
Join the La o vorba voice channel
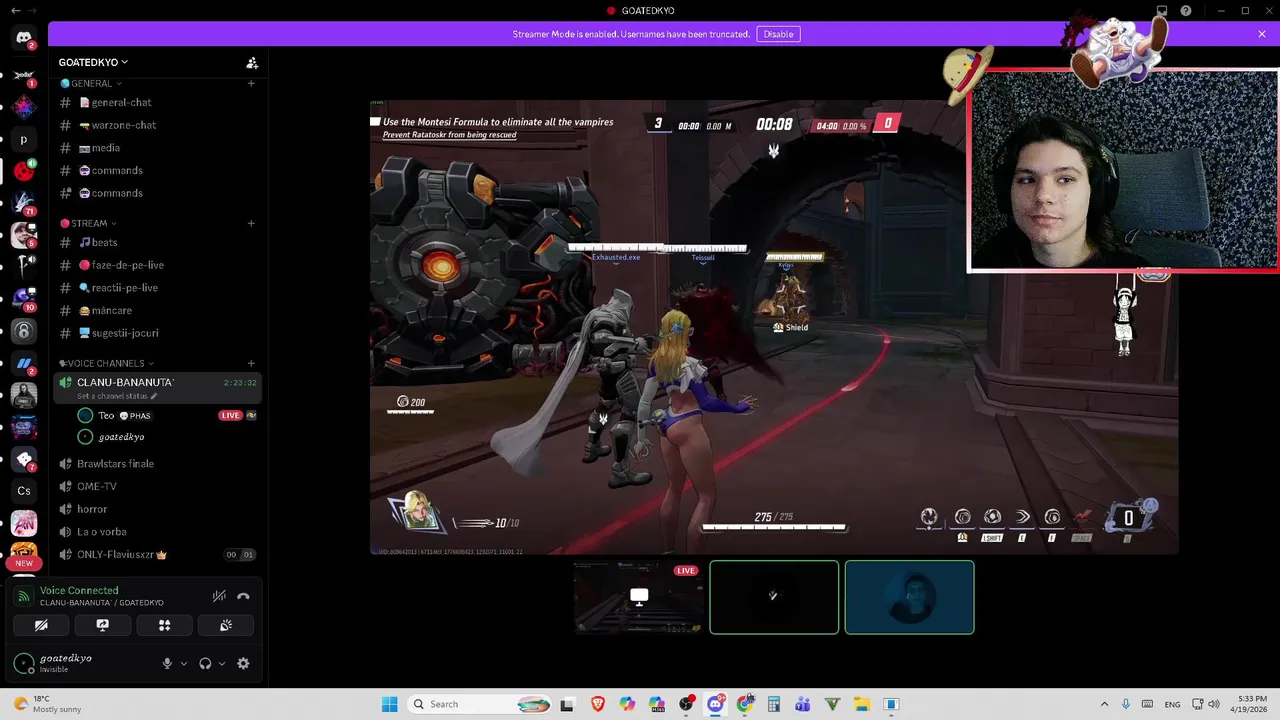coord(158,532)
